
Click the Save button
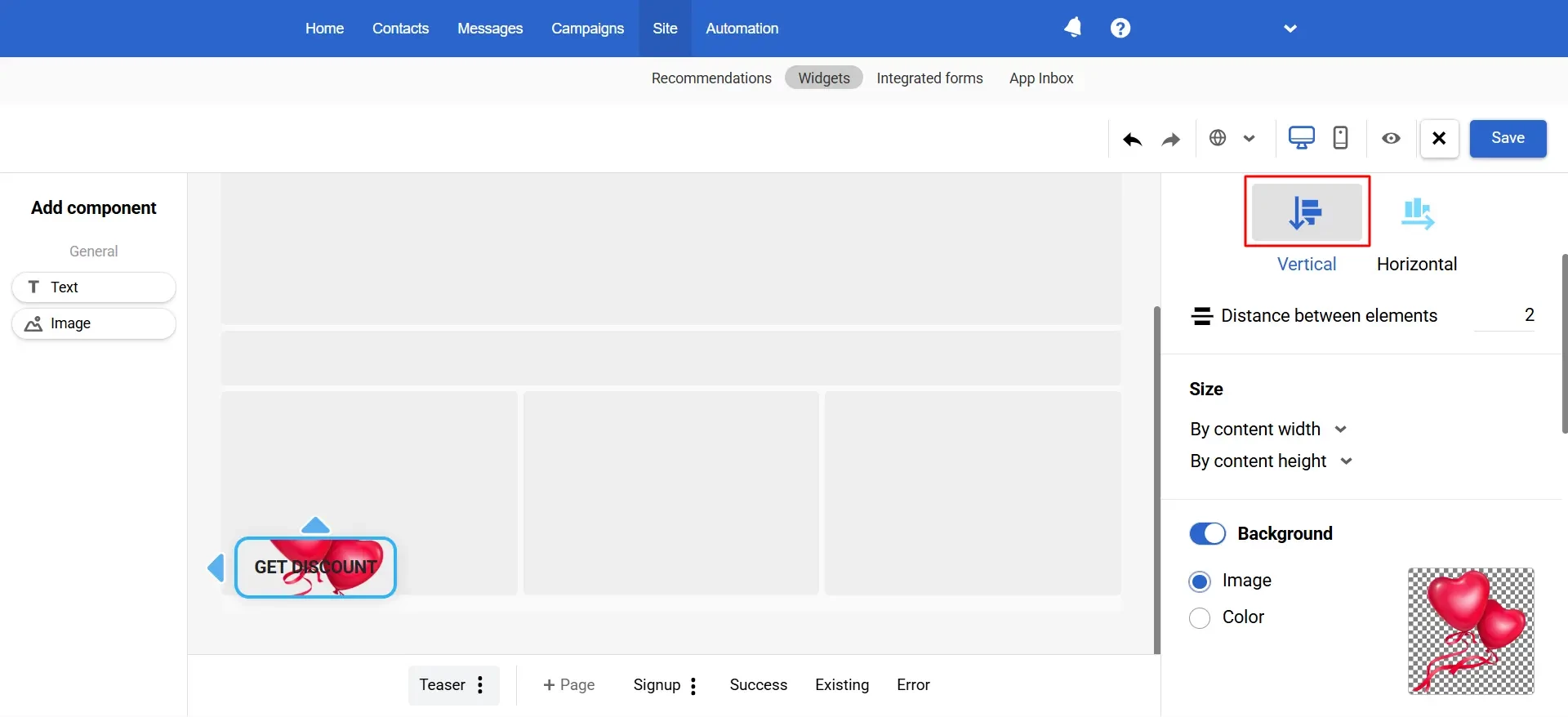(1508, 138)
